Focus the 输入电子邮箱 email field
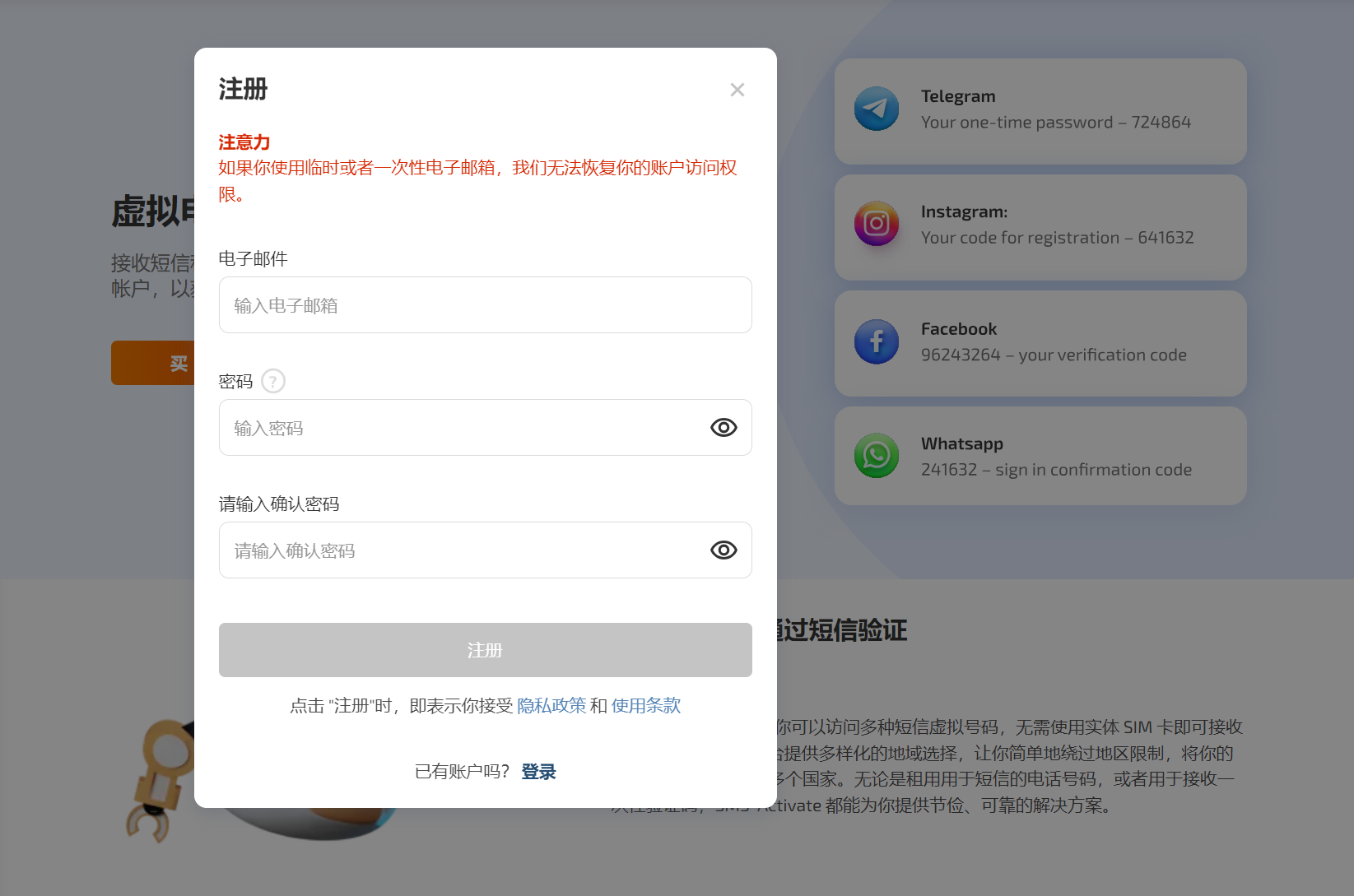1354x896 pixels. (486, 305)
